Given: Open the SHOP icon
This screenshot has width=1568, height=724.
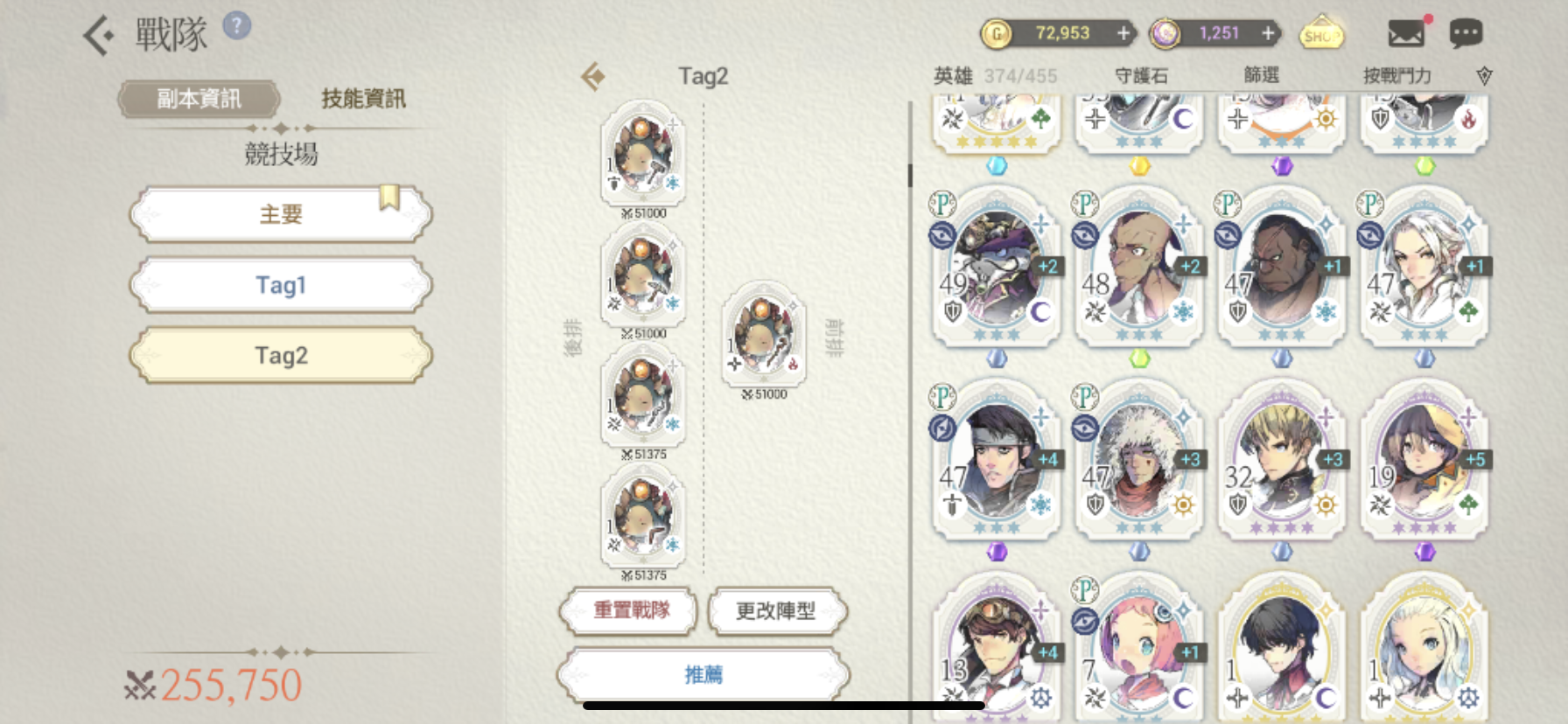Looking at the screenshot, I should pos(1321,33).
